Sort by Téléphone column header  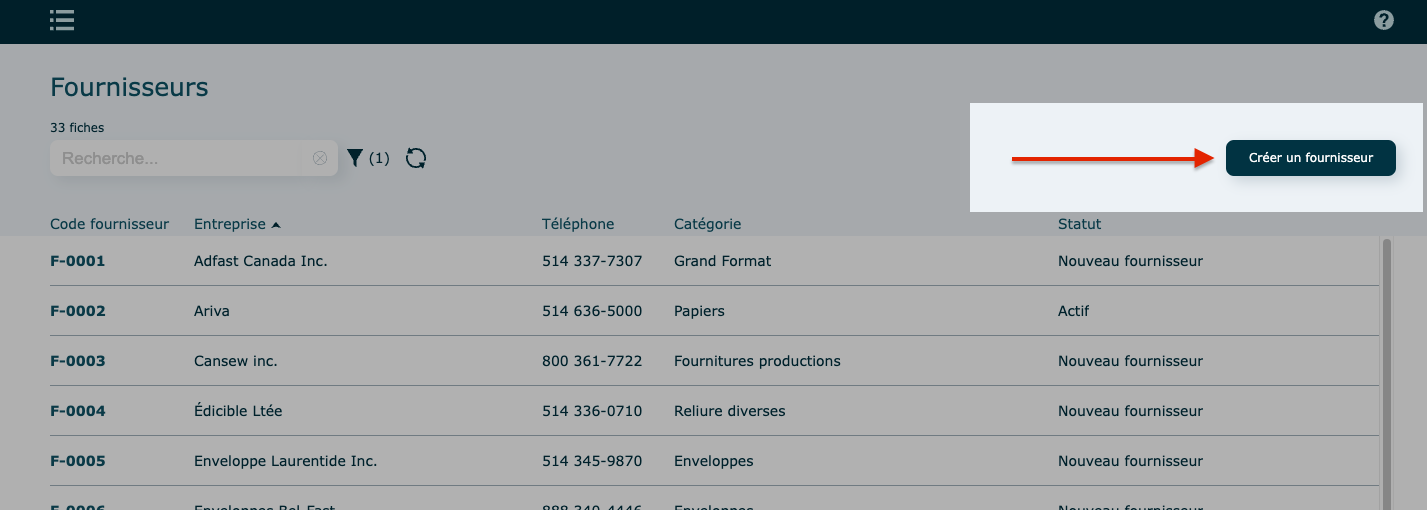tap(578, 224)
